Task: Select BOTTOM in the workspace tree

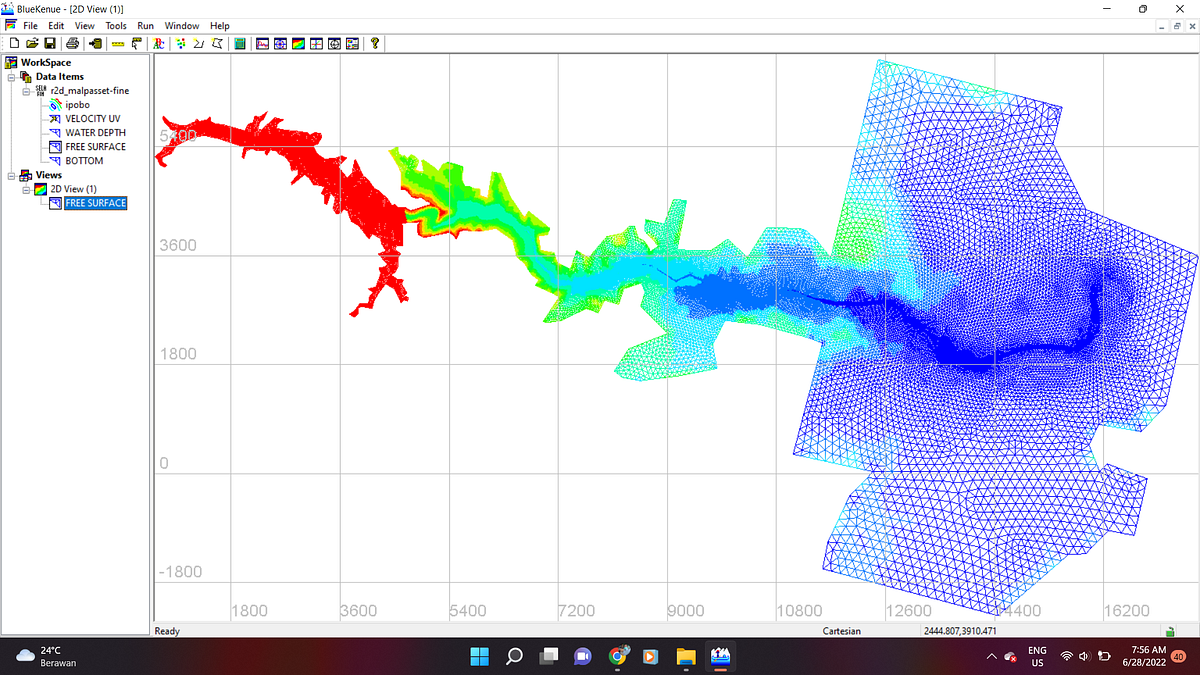Action: tap(84, 161)
